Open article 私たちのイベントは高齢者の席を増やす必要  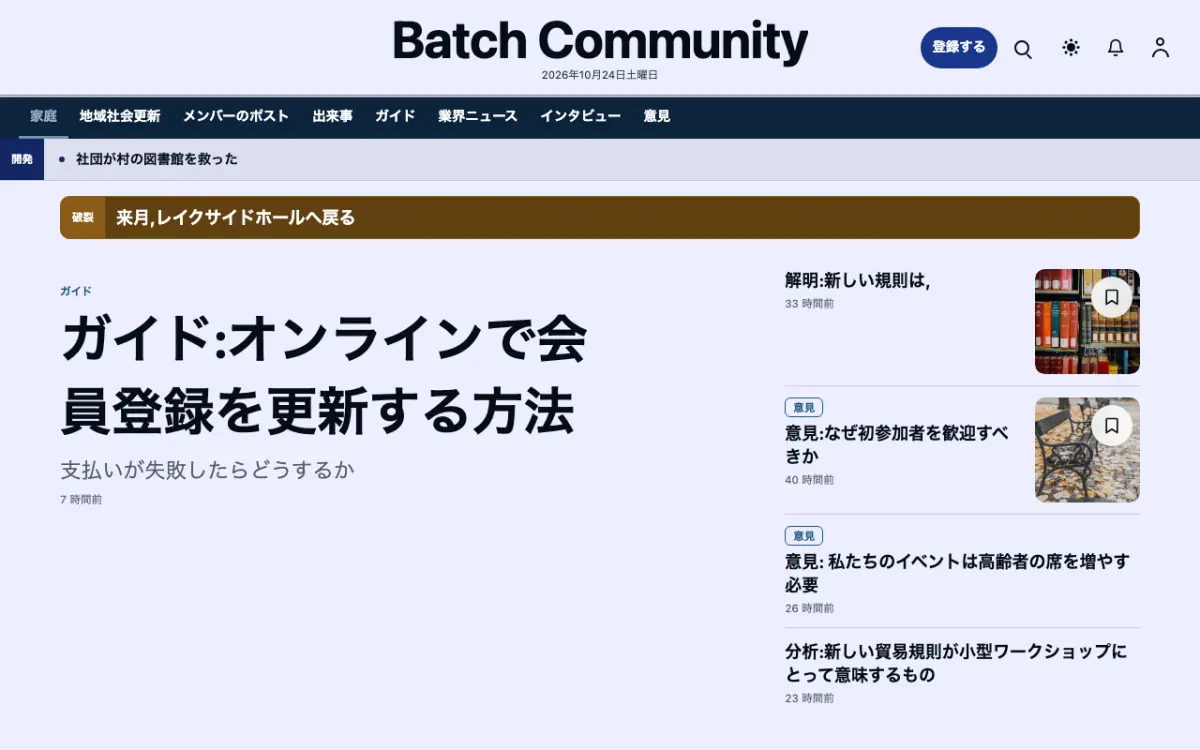[x=957, y=573]
